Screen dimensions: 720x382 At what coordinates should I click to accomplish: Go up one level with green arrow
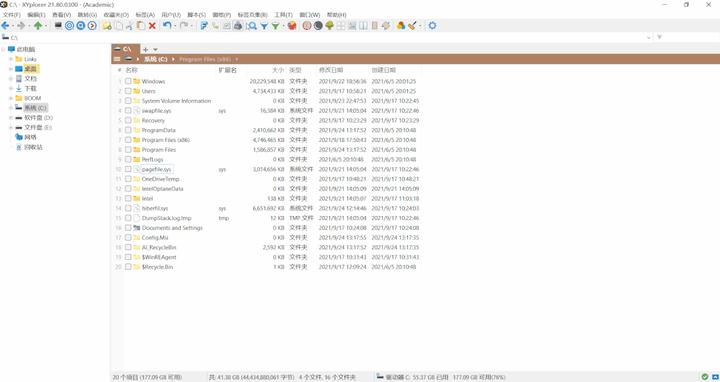(x=38, y=26)
